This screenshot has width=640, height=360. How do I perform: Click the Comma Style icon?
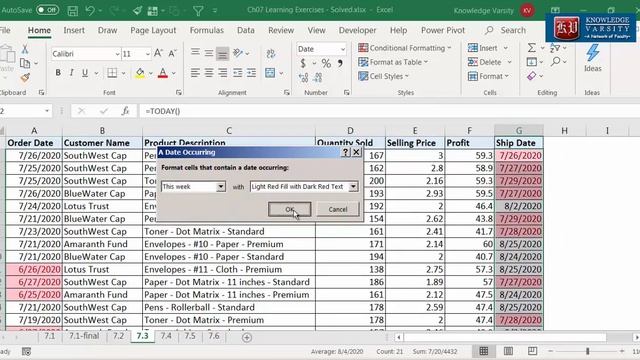click(340, 63)
